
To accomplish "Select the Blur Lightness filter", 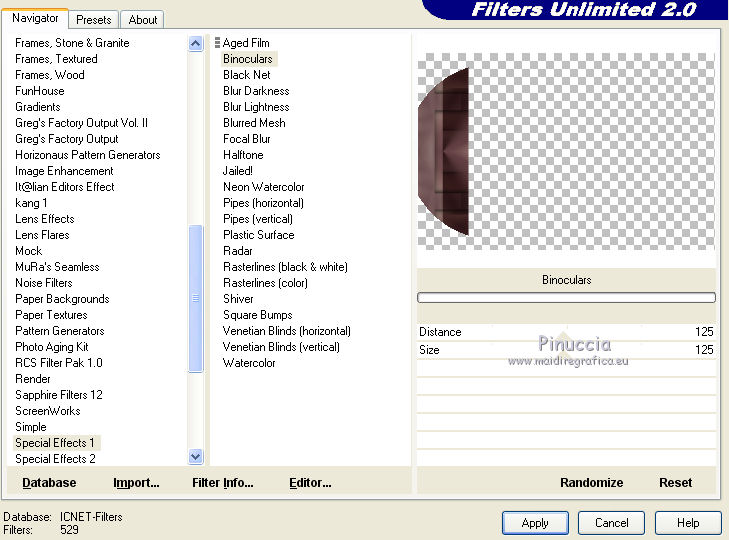I will (256, 107).
